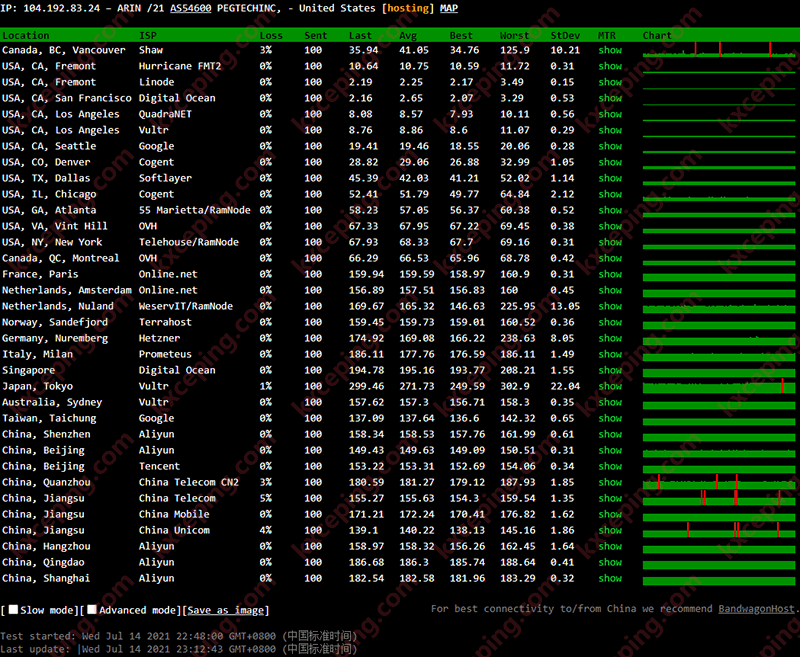The height and width of the screenshot is (657, 800).
Task: Show MTR for Dallas Softlayer row
Action: tap(610, 178)
